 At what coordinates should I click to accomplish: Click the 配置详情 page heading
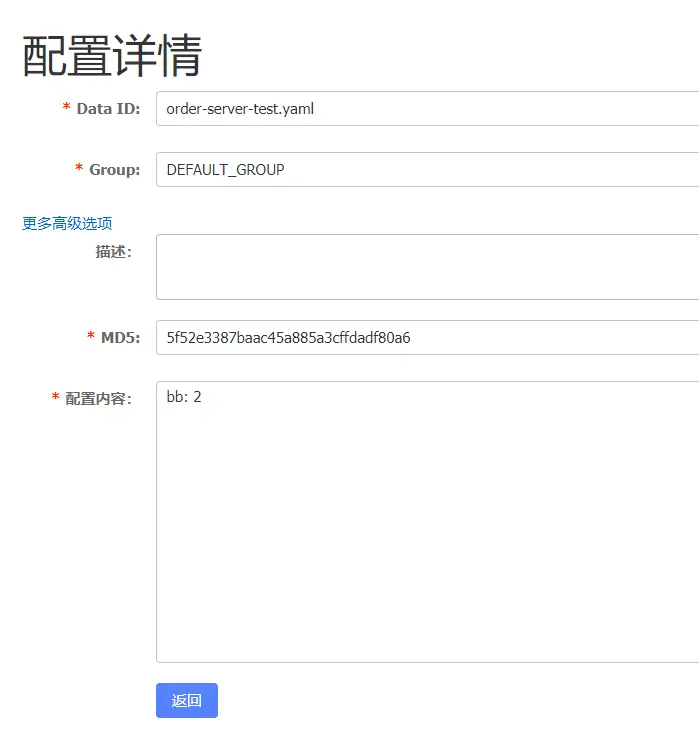point(112,56)
